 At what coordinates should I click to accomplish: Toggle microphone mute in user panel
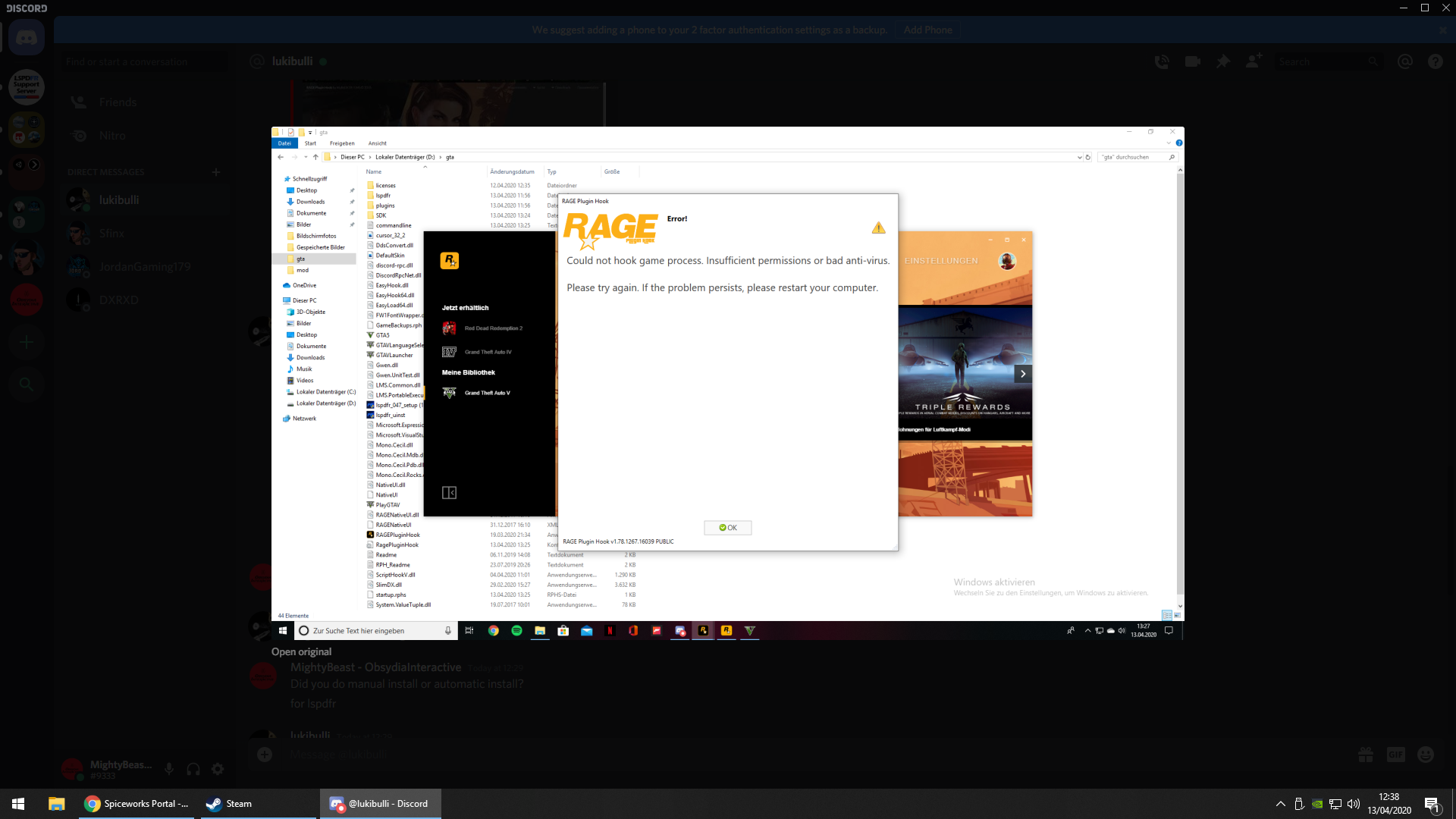(x=169, y=769)
